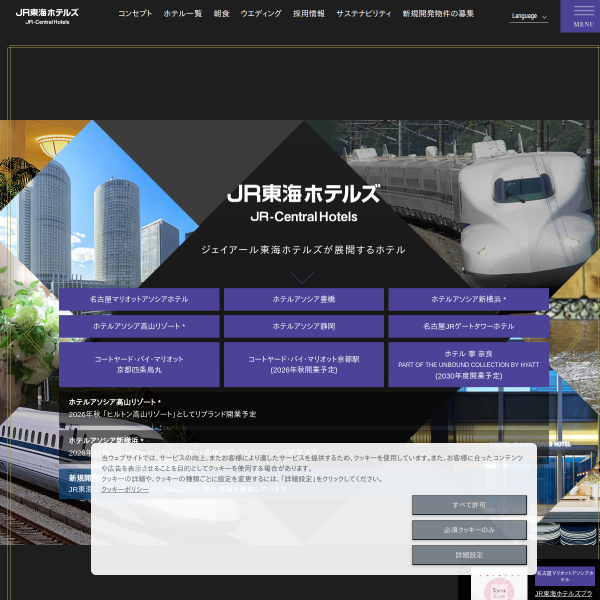Click the centered JR東海ホテルズ hero title
Image resolution: width=600 pixels, height=600 pixels.
coord(304,194)
